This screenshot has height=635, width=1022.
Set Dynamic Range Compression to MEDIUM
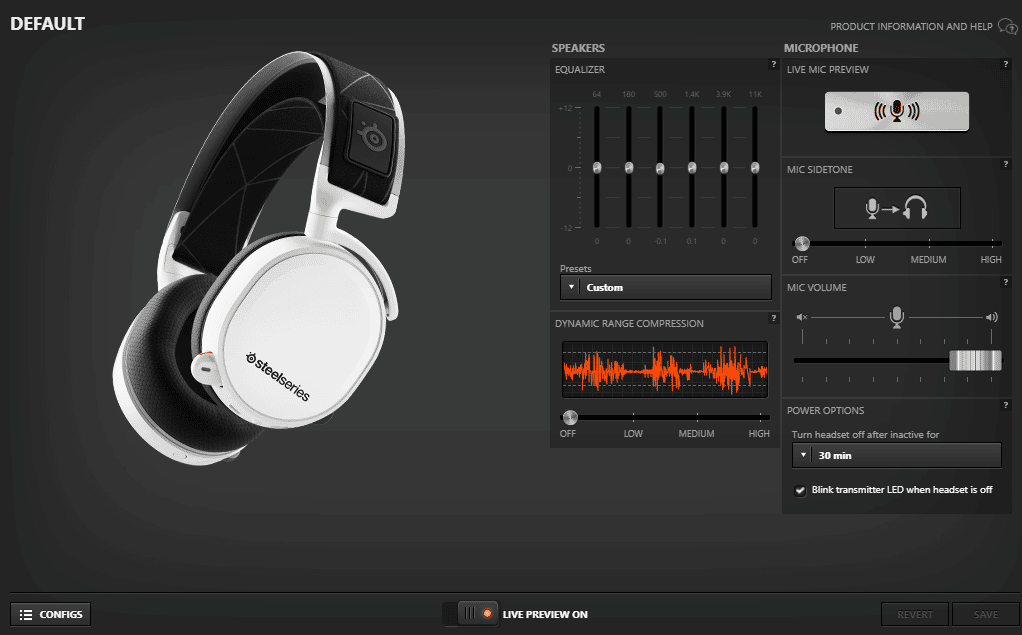(696, 417)
